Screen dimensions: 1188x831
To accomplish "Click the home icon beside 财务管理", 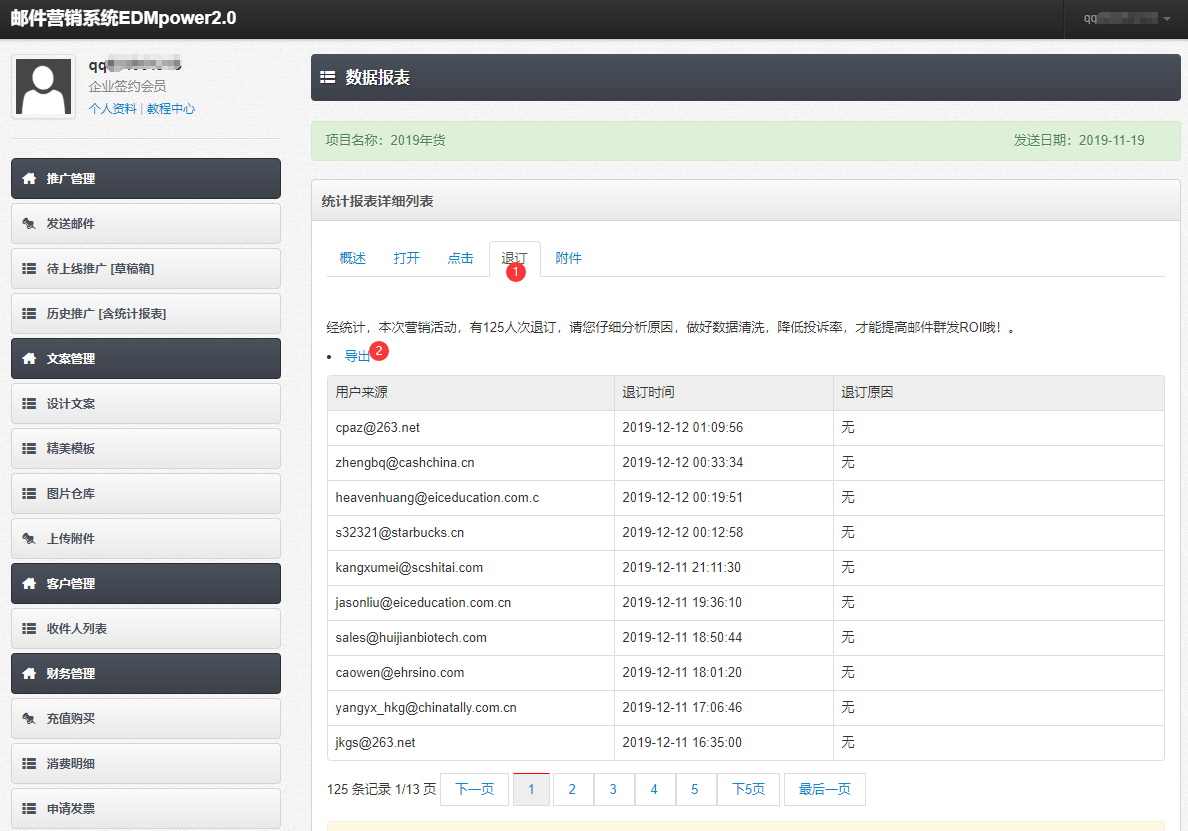I will click(x=29, y=673).
